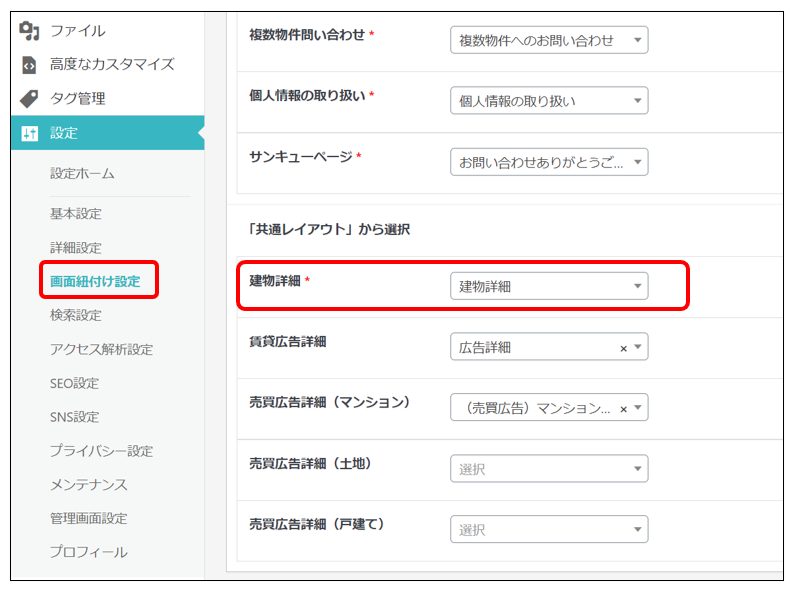This screenshot has height=591, width=793.
Task: Open the サンキューページ dropdown
Action: pos(549,162)
